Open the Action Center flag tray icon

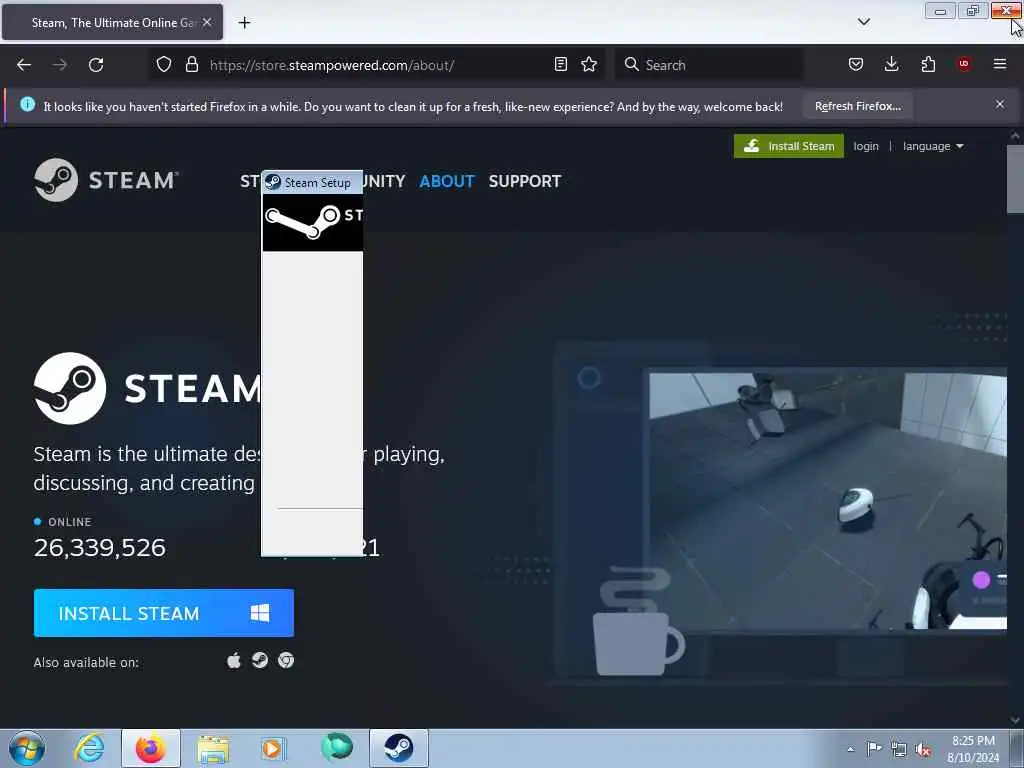874,748
